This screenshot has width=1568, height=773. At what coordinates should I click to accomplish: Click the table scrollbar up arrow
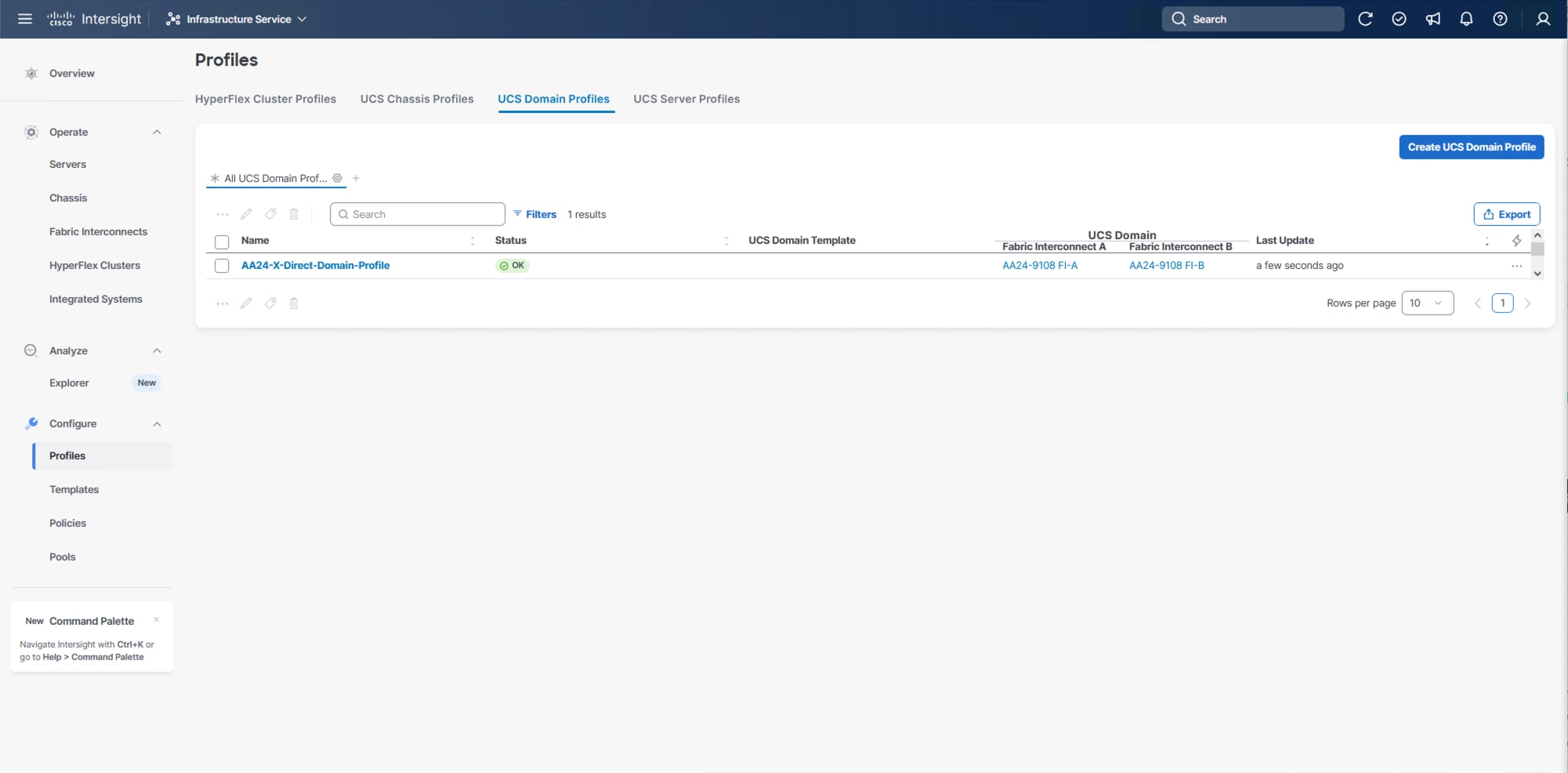[1537, 235]
